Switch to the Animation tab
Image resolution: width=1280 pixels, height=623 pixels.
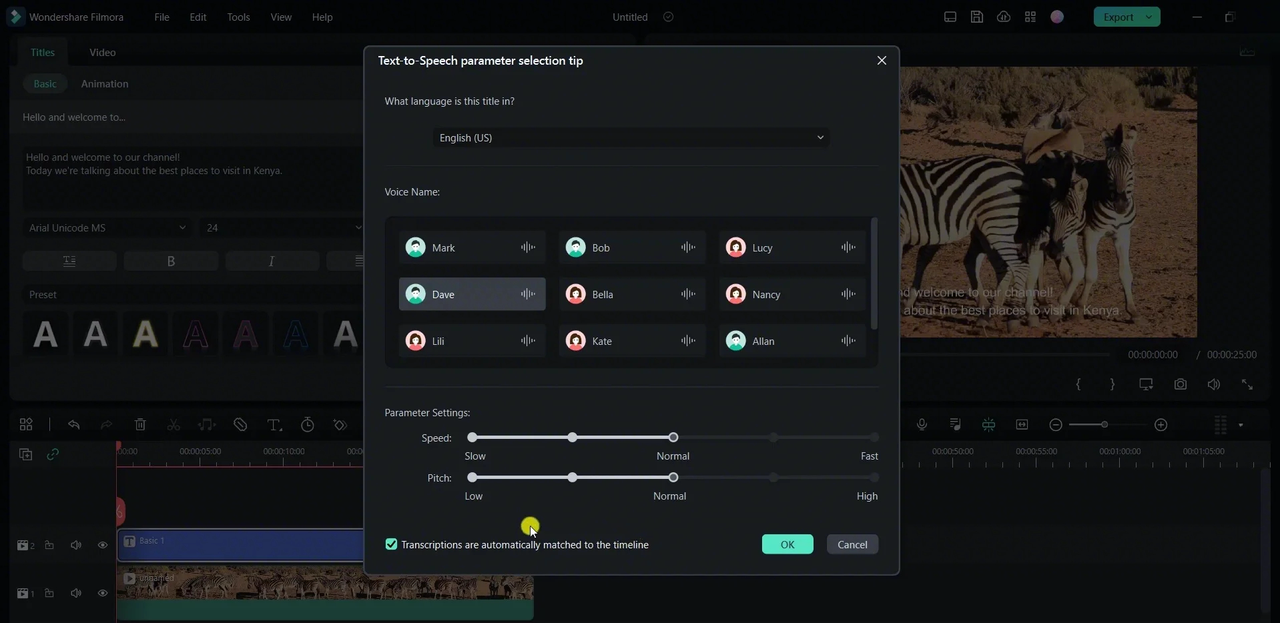(x=105, y=84)
